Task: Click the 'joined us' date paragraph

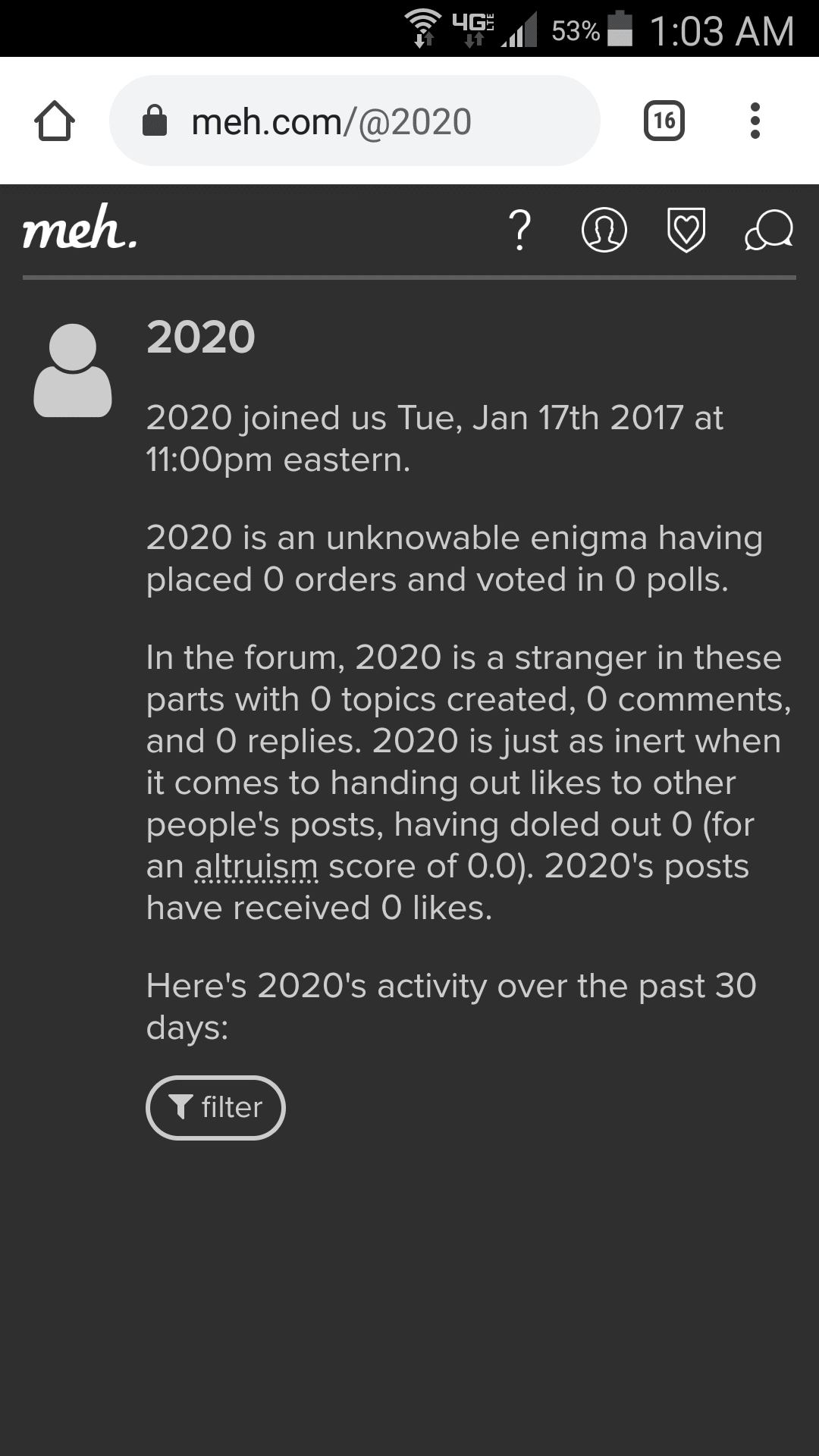Action: (x=434, y=438)
